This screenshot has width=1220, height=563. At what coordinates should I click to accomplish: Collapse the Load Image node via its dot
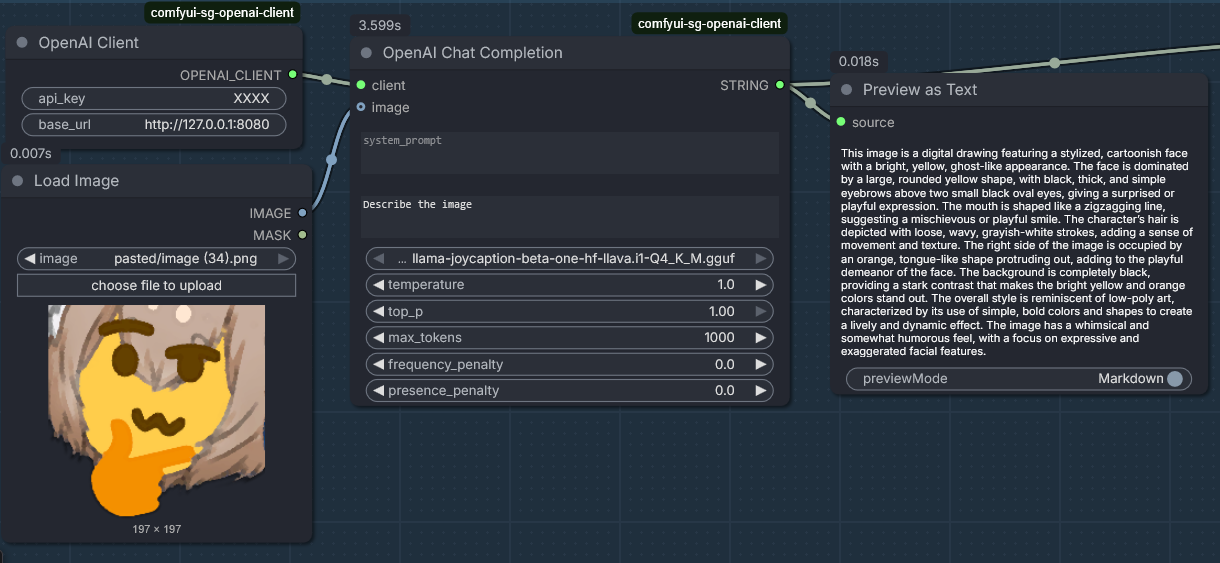pyautogui.click(x=19, y=181)
